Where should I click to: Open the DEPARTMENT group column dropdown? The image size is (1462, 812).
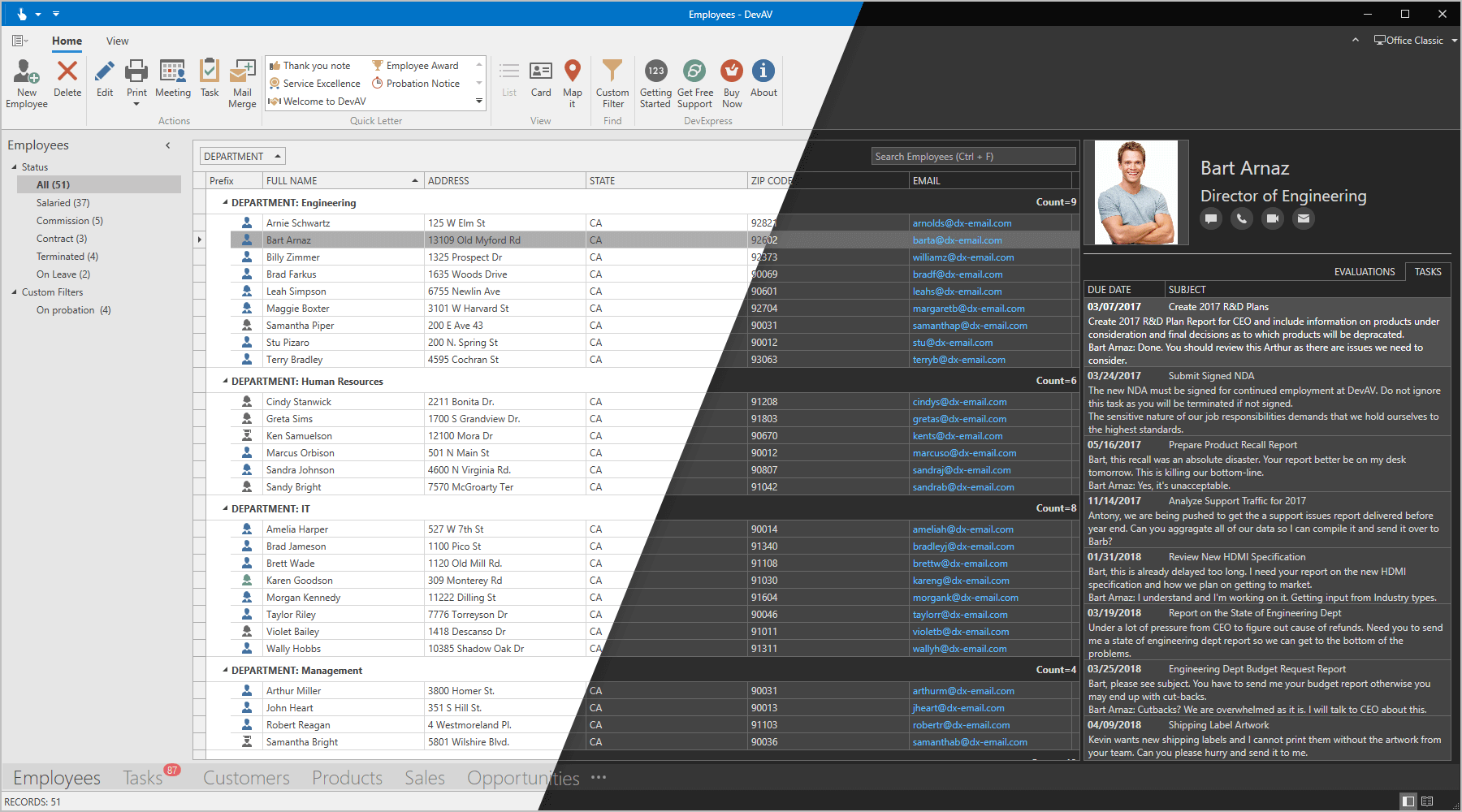tap(278, 156)
